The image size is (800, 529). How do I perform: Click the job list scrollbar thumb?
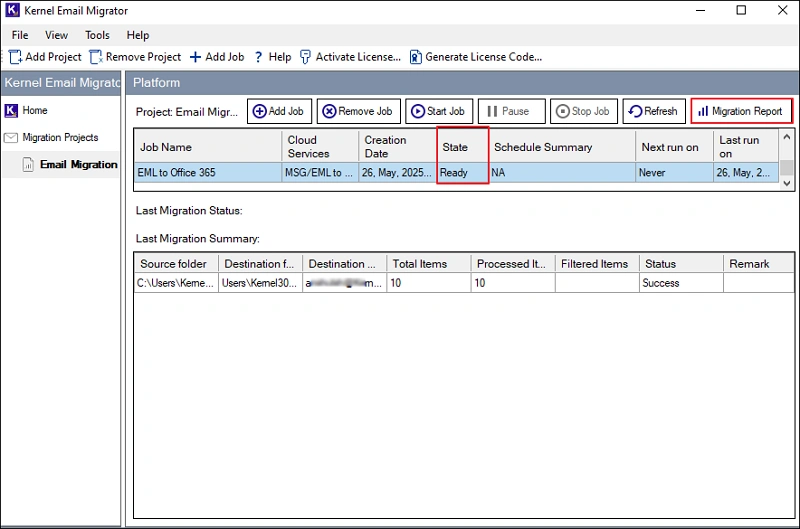click(786, 167)
